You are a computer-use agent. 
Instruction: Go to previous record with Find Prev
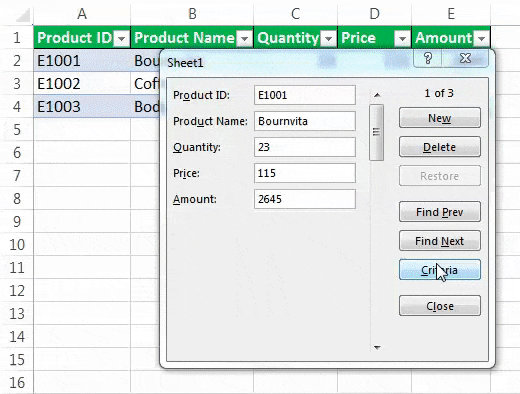click(x=440, y=212)
